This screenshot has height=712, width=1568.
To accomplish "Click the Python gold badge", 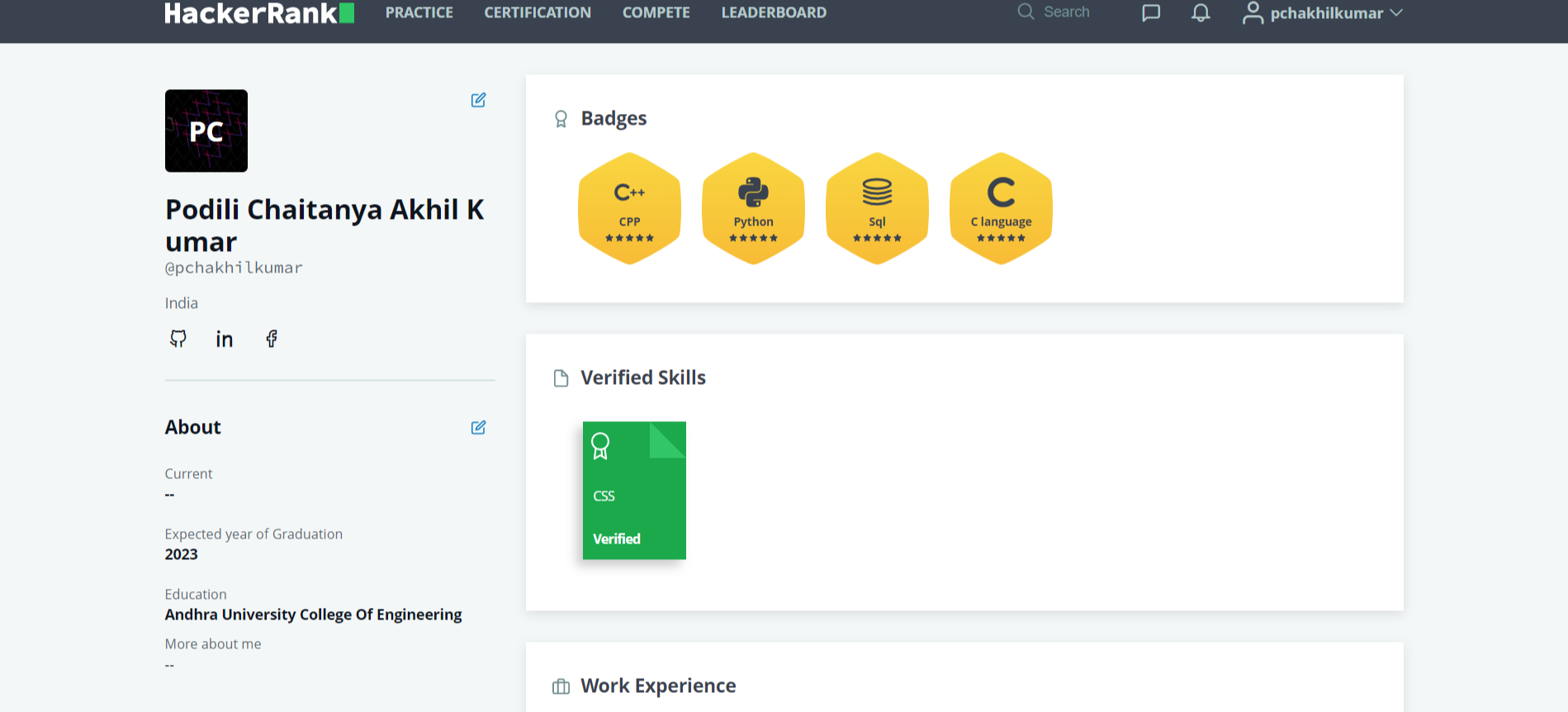I will 753,208.
